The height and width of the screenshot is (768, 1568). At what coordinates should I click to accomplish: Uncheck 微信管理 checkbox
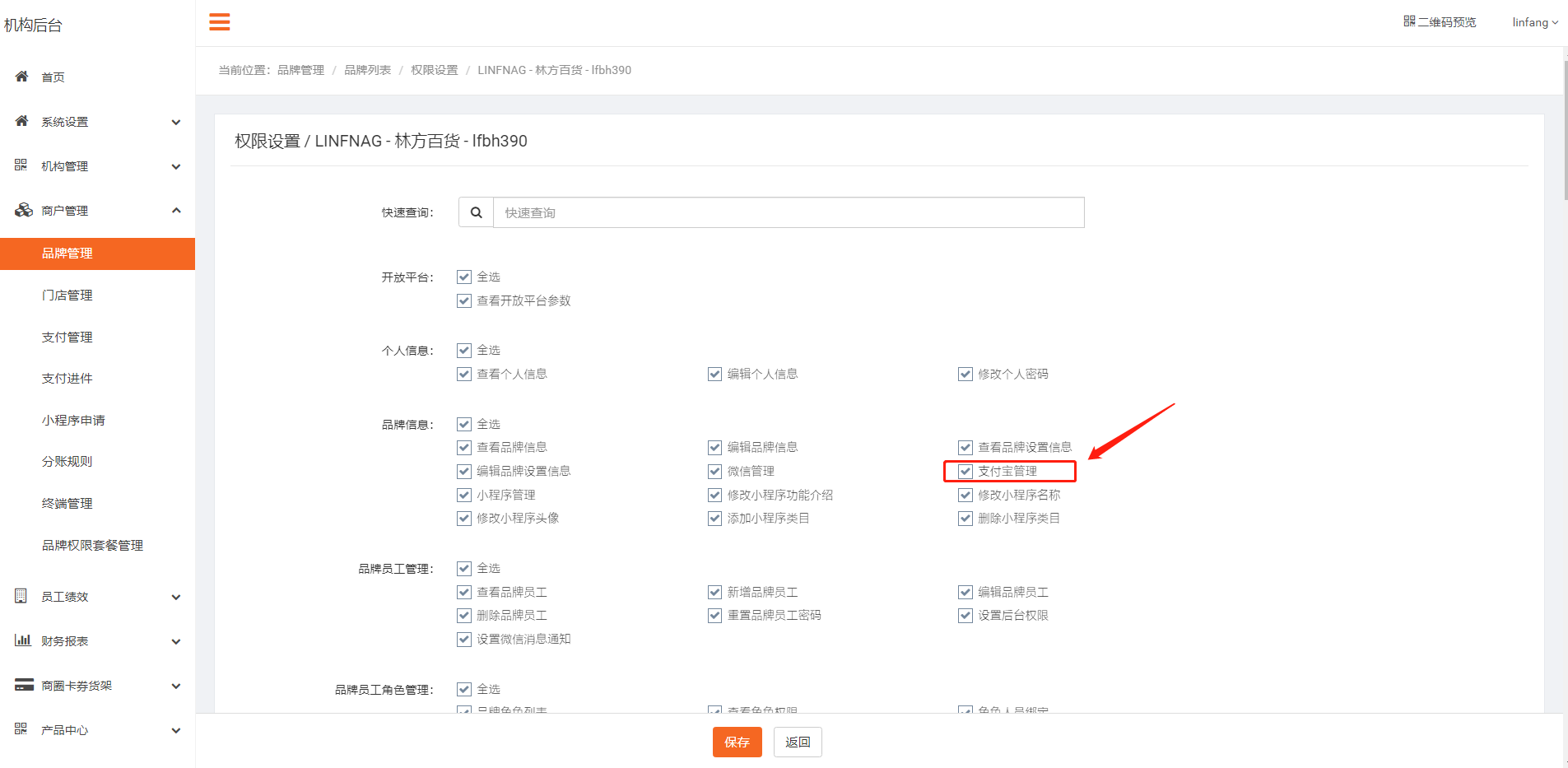tap(714, 471)
